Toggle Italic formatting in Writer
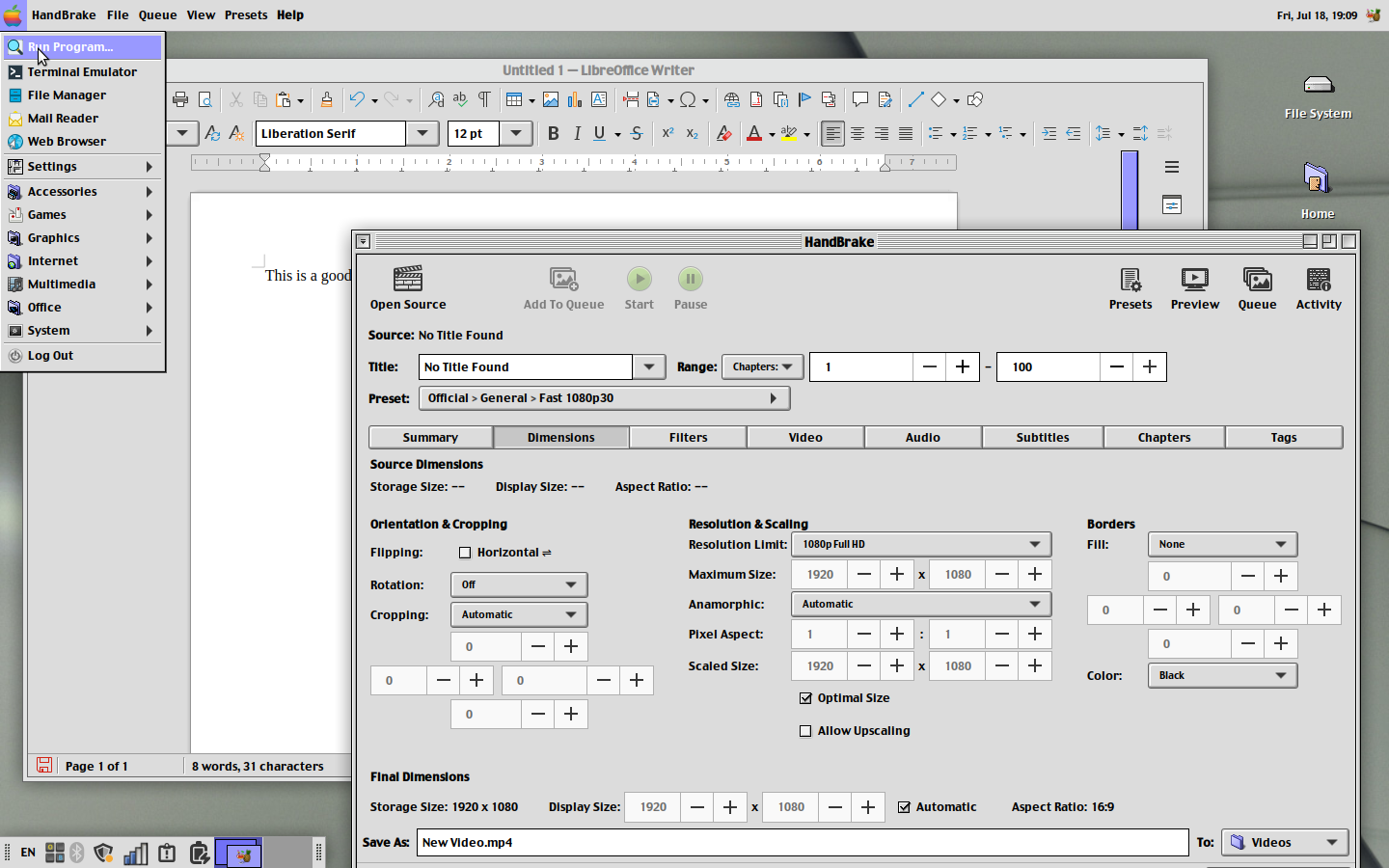The height and width of the screenshot is (868, 1389). 577,133
